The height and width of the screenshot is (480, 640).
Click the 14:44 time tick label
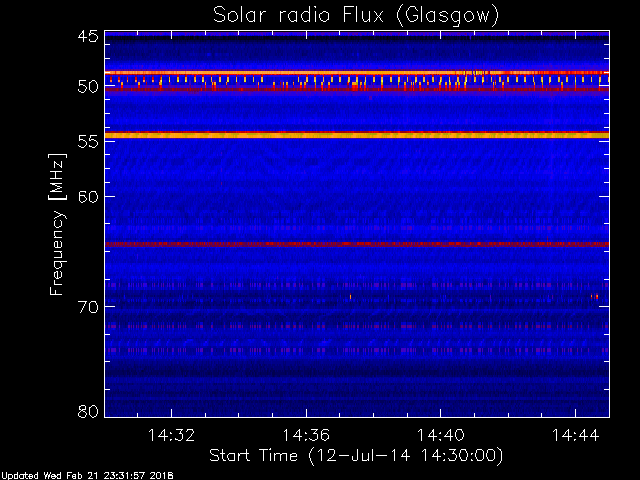click(x=576, y=435)
